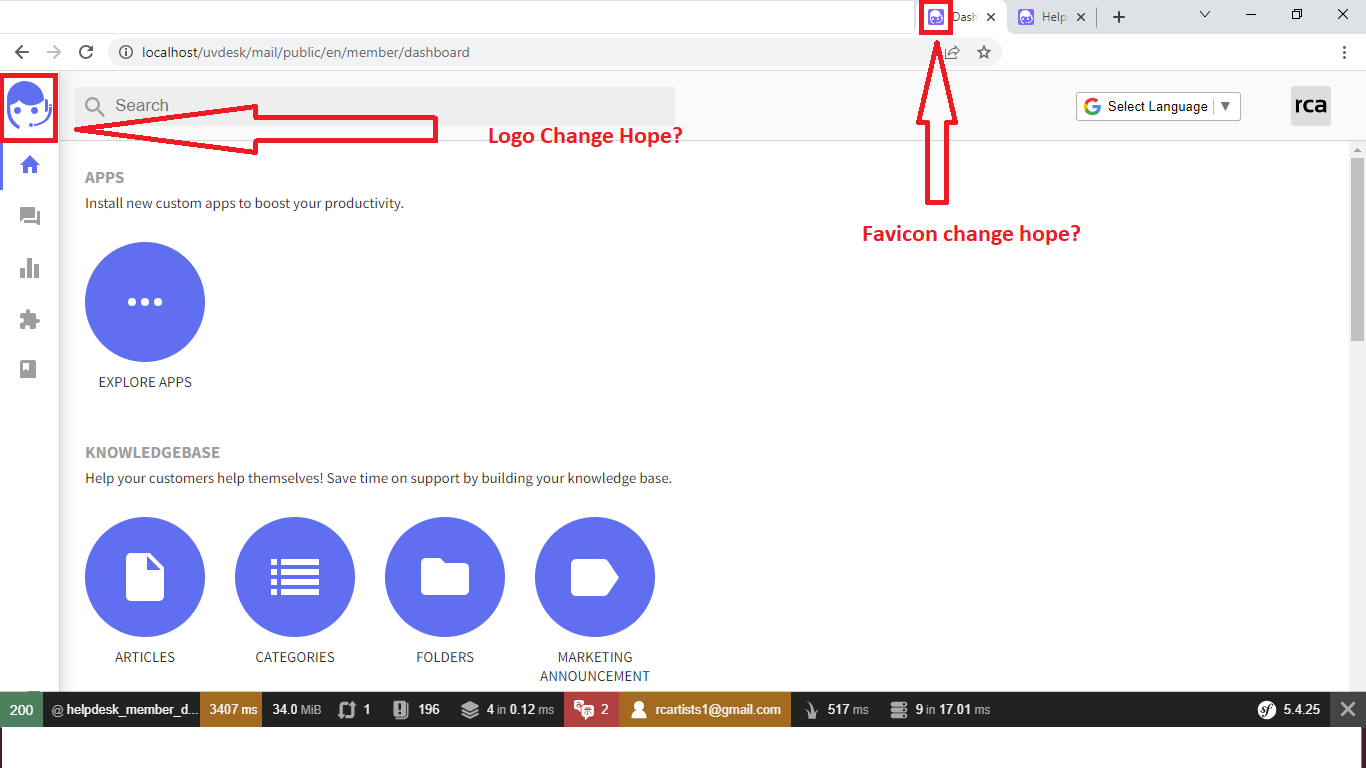Expand the Select Language dropdown
Viewport: 1366px width, 768px height.
click(x=1158, y=107)
